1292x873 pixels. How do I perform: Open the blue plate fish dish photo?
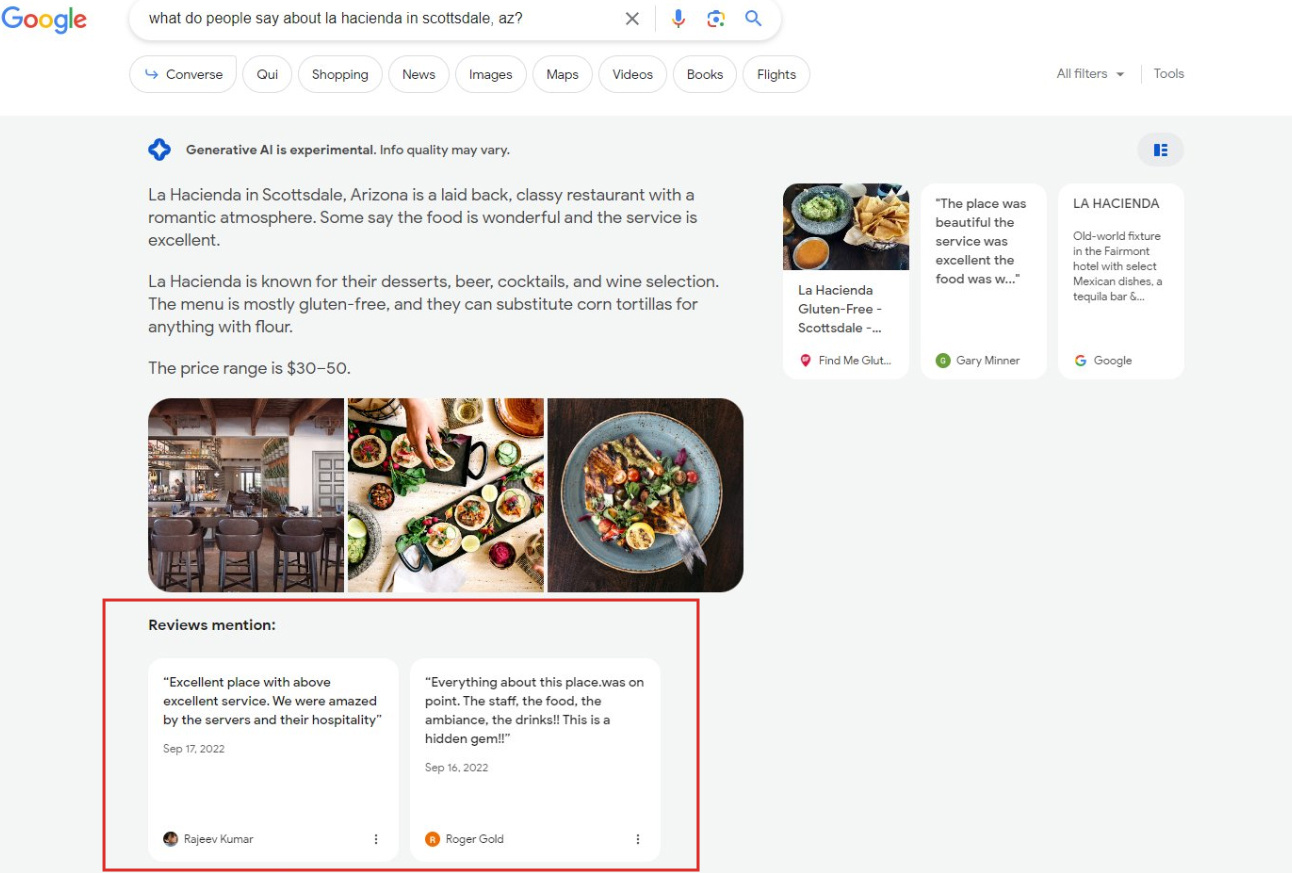pyautogui.click(x=645, y=495)
